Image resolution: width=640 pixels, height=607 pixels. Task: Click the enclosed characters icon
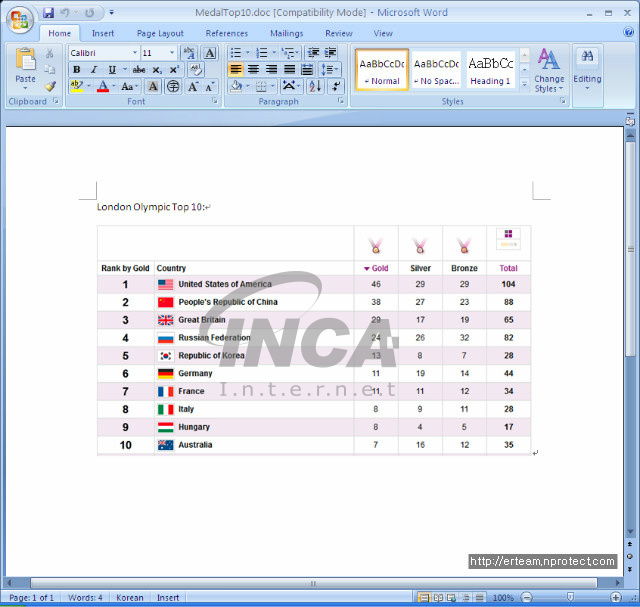pyautogui.click(x=173, y=87)
